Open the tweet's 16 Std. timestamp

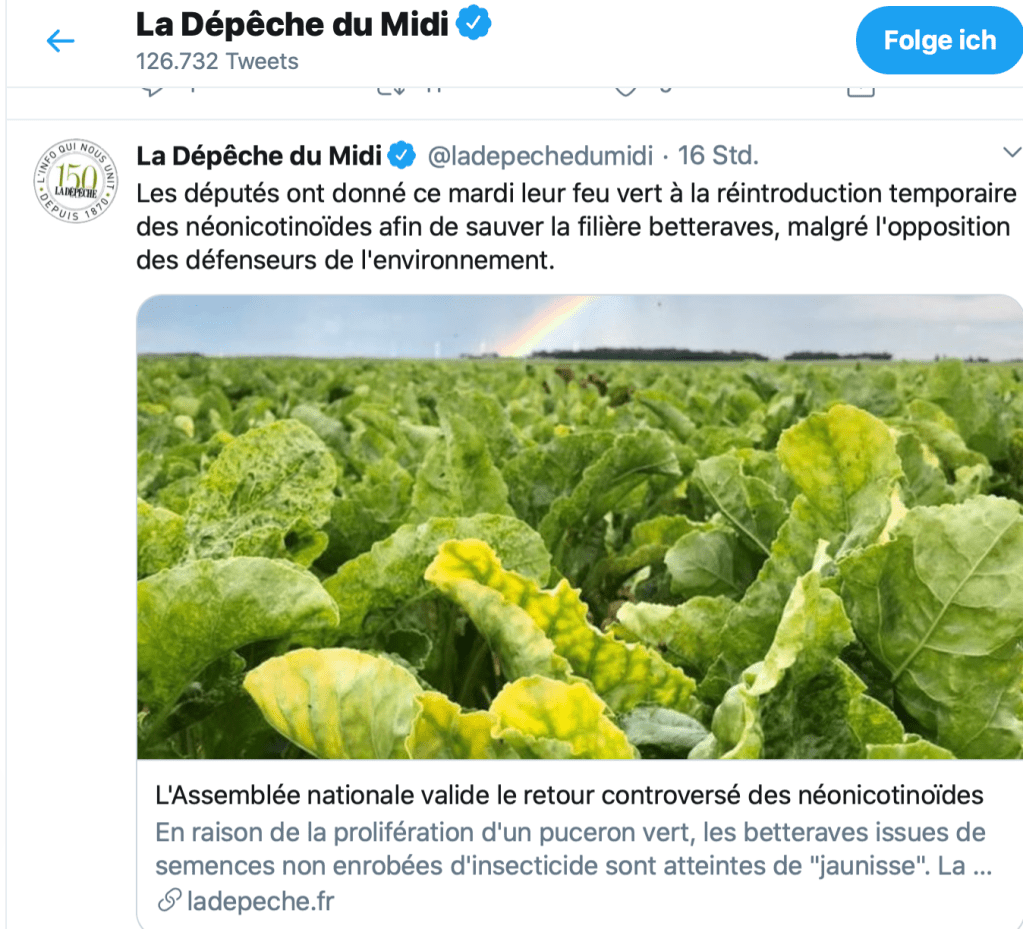(x=718, y=156)
